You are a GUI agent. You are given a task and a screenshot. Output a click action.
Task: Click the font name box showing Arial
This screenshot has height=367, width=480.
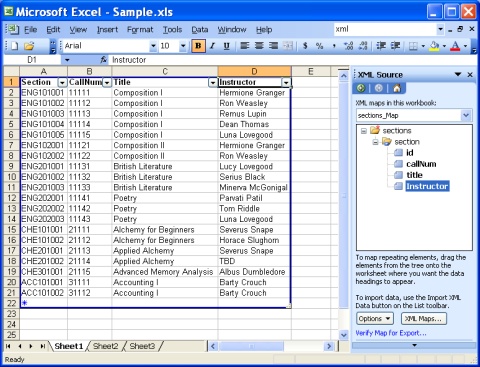tap(106, 46)
